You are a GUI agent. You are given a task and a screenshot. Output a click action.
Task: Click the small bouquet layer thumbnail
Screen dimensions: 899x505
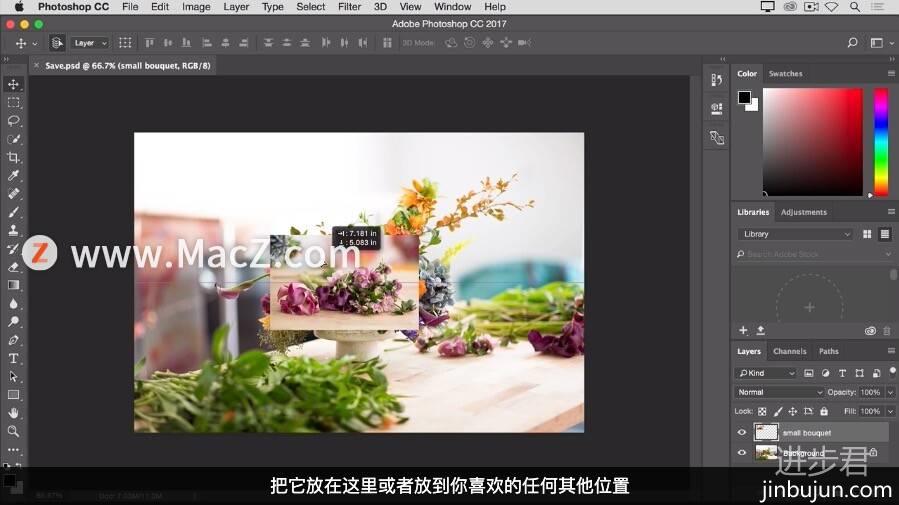766,432
